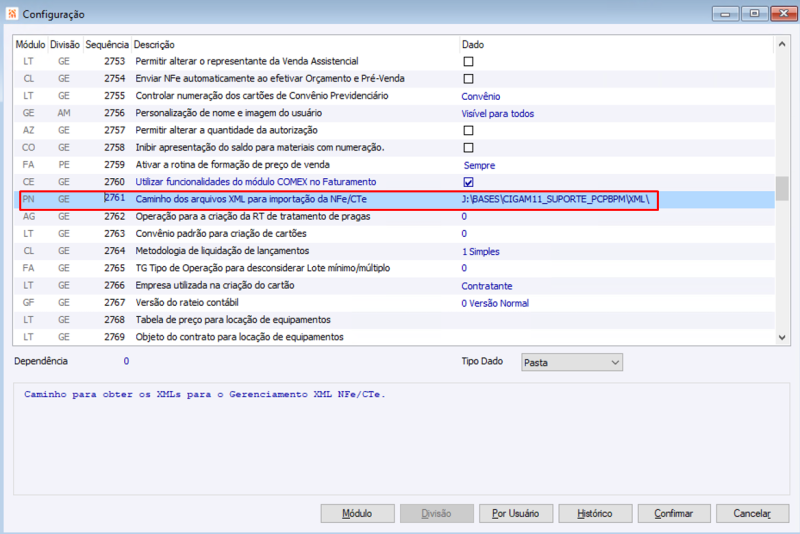Viewport: 800px width, 534px height.
Task: Click sequence number 2761
Action: [x=115, y=198]
